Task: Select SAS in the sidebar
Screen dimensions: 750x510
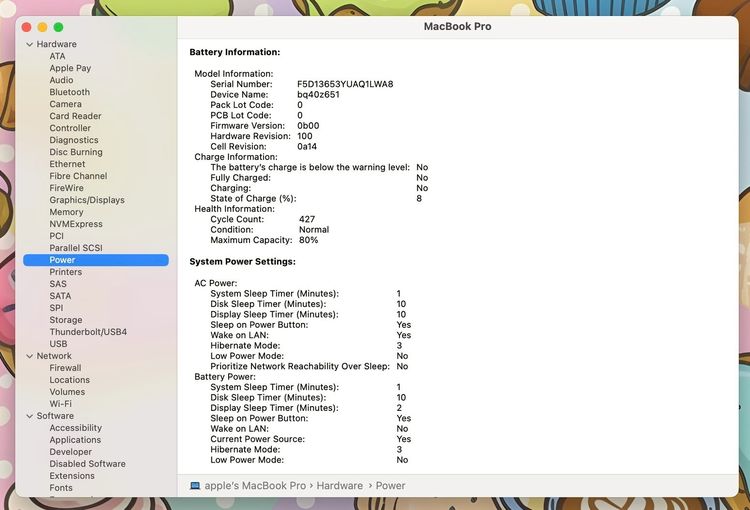Action: point(58,284)
